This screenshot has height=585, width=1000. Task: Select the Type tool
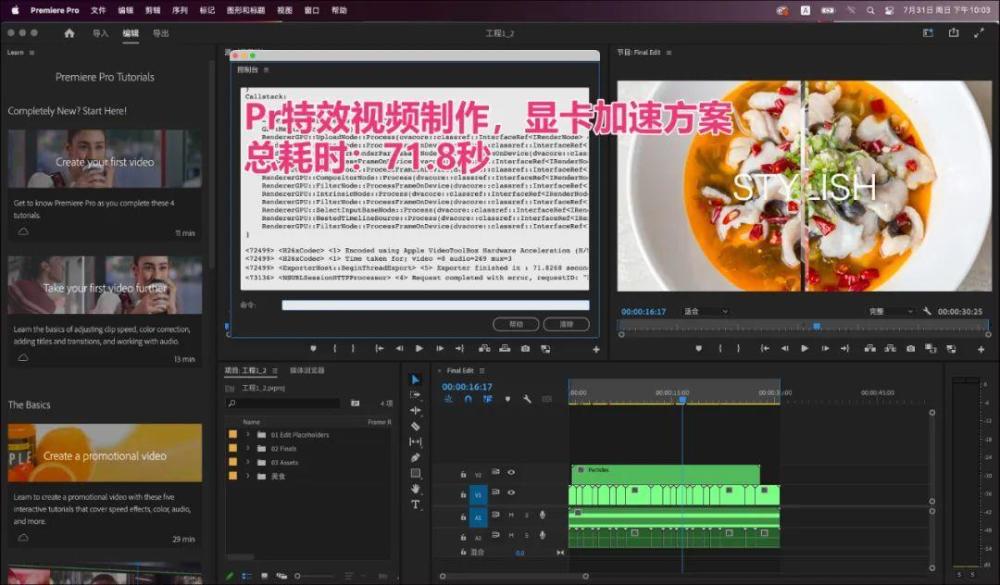tap(416, 504)
